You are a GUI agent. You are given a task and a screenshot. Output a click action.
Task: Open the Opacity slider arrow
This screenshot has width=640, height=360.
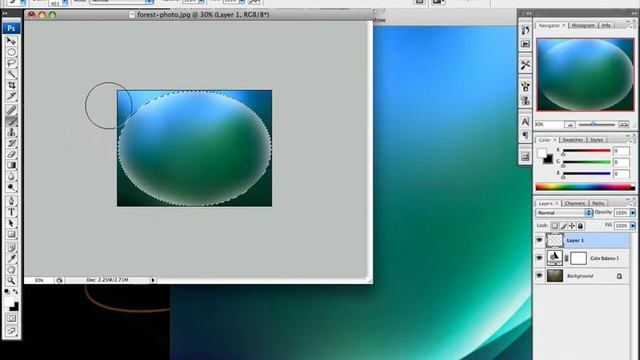click(633, 213)
